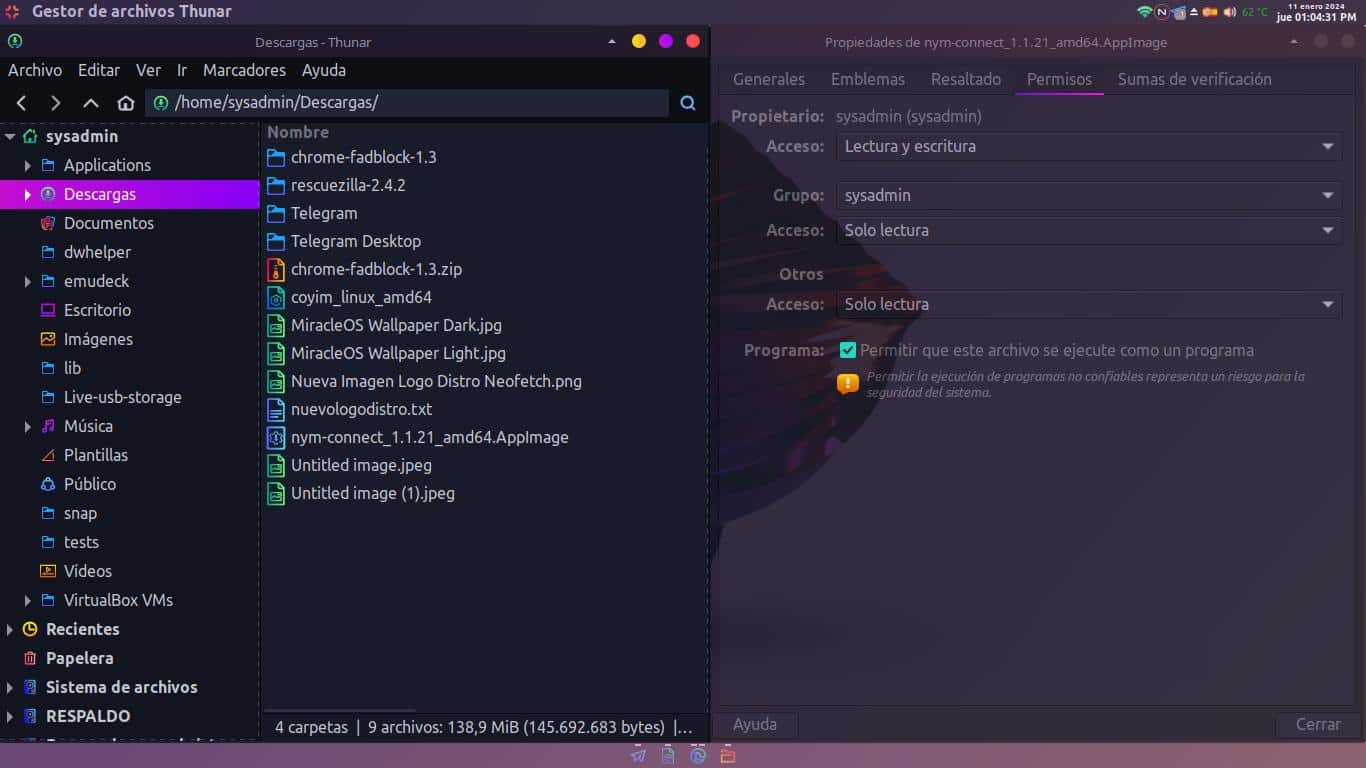This screenshot has height=768, width=1366.
Task: Click the coyim_linux_amd64 file icon
Action: point(276,297)
